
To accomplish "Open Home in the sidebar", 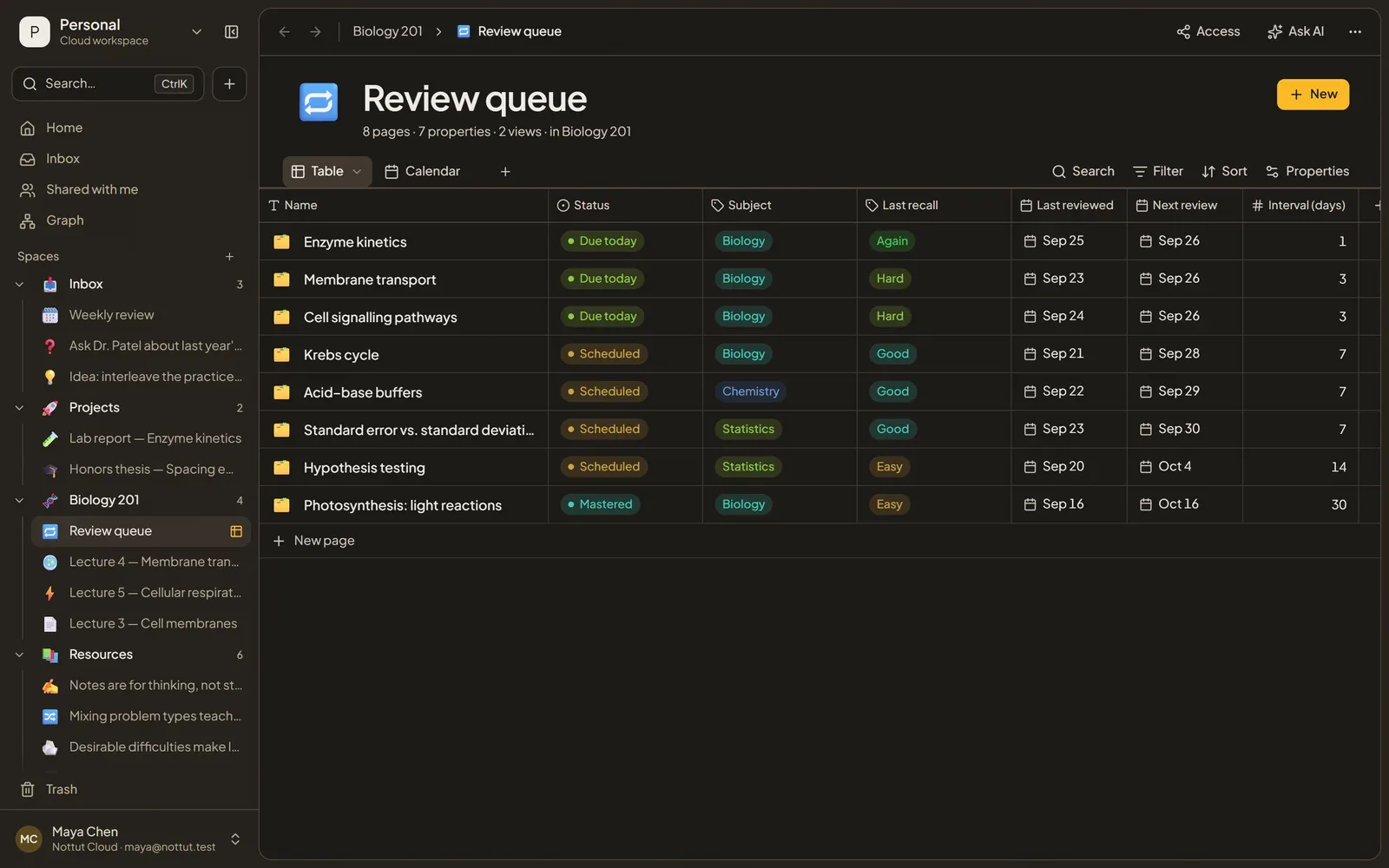I will click(x=64, y=128).
